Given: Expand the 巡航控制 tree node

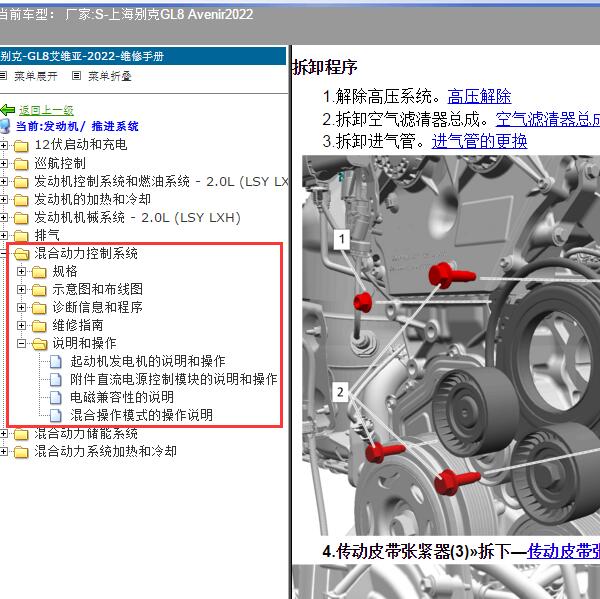Looking at the screenshot, I should (x=3, y=163).
